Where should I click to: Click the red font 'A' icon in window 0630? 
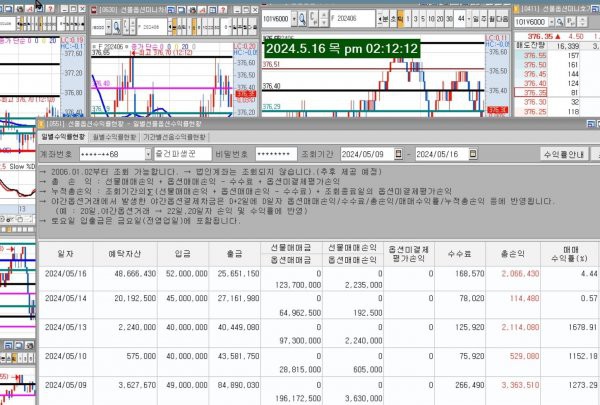(202, 10)
